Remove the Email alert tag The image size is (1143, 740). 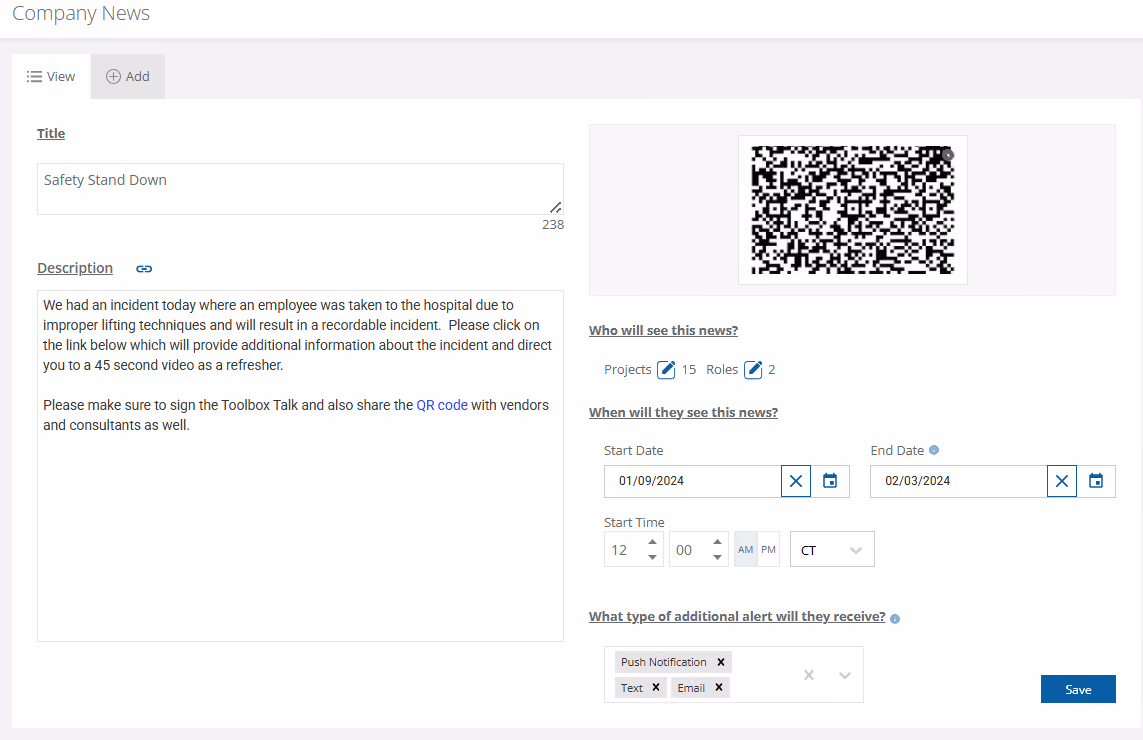(x=719, y=688)
